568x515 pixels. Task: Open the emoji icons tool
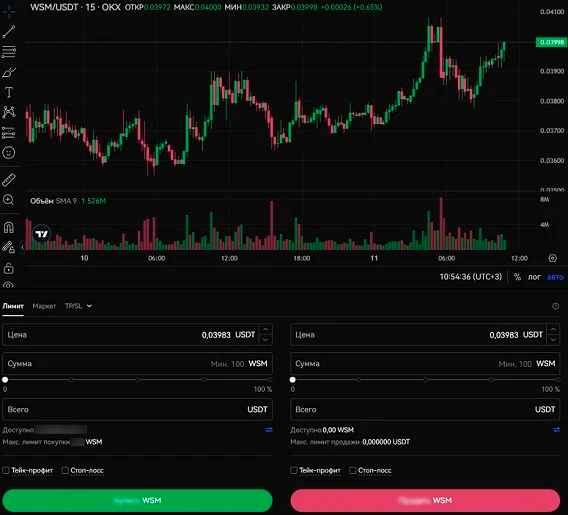[9, 153]
